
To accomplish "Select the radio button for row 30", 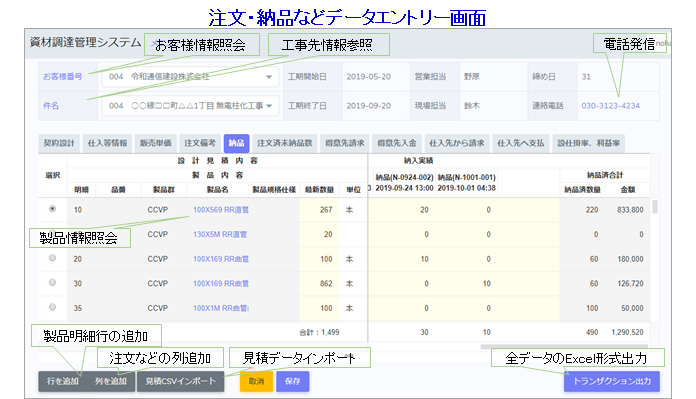I will [52, 282].
